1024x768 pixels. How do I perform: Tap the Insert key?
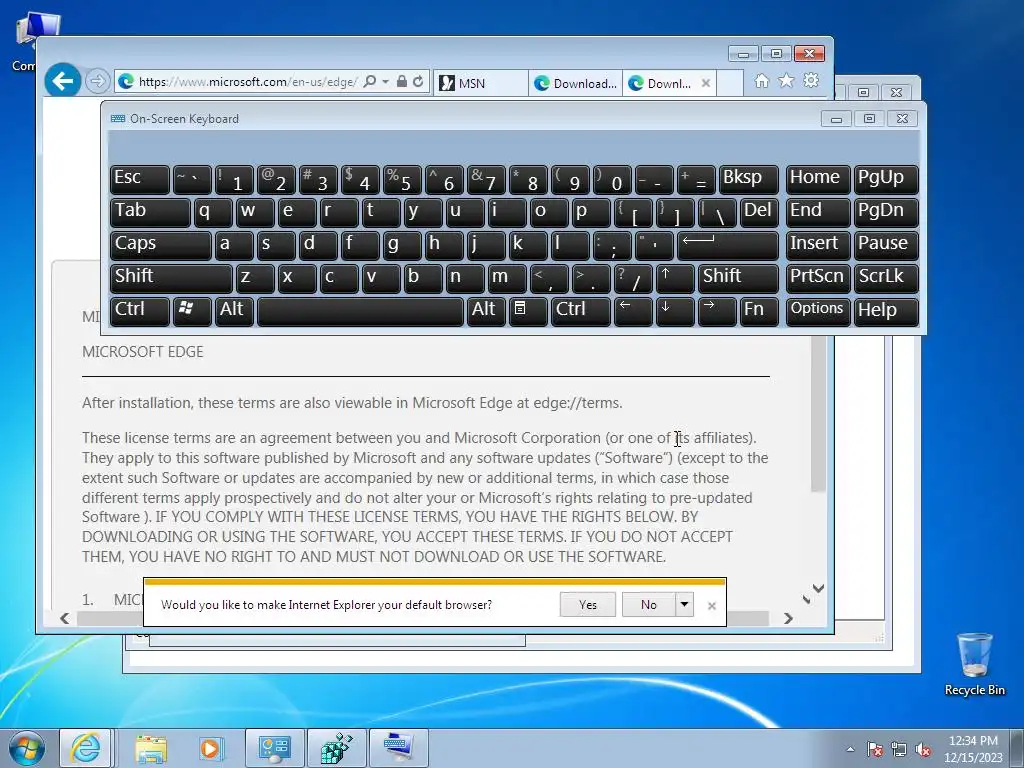pos(818,245)
